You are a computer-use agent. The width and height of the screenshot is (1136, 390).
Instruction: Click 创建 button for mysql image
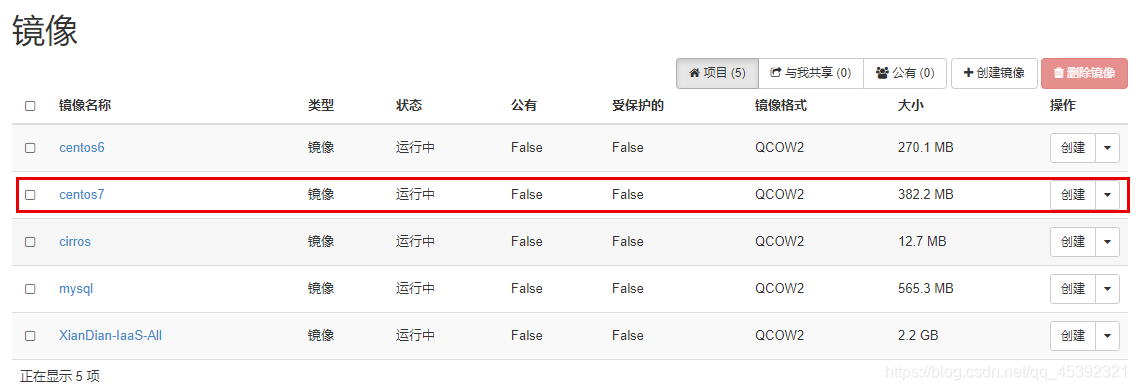coord(1073,289)
